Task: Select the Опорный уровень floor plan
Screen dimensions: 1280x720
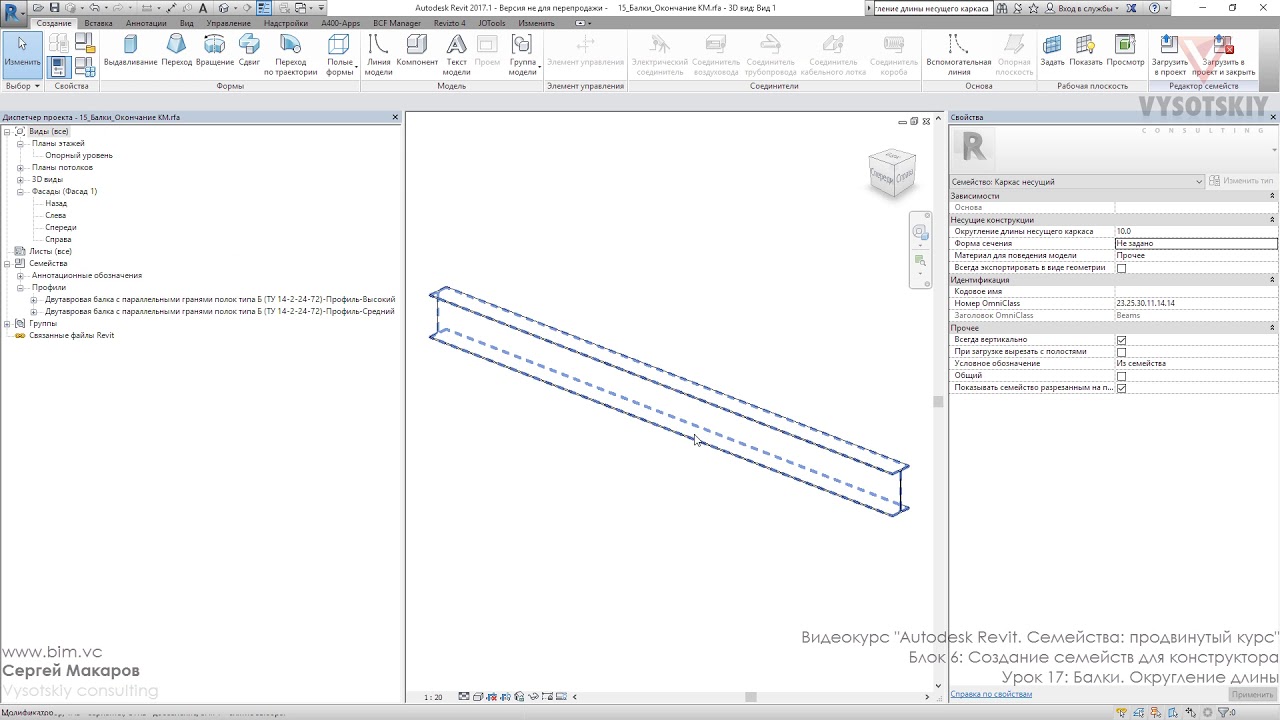Action: pos(79,155)
